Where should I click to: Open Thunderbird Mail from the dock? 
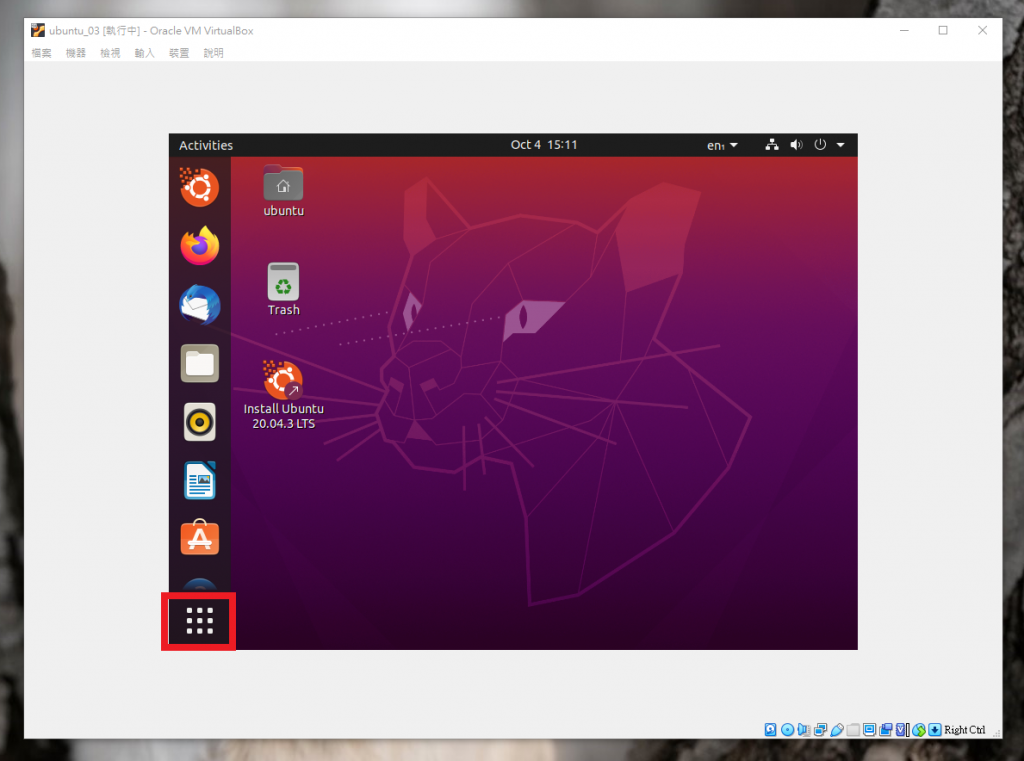(x=199, y=304)
